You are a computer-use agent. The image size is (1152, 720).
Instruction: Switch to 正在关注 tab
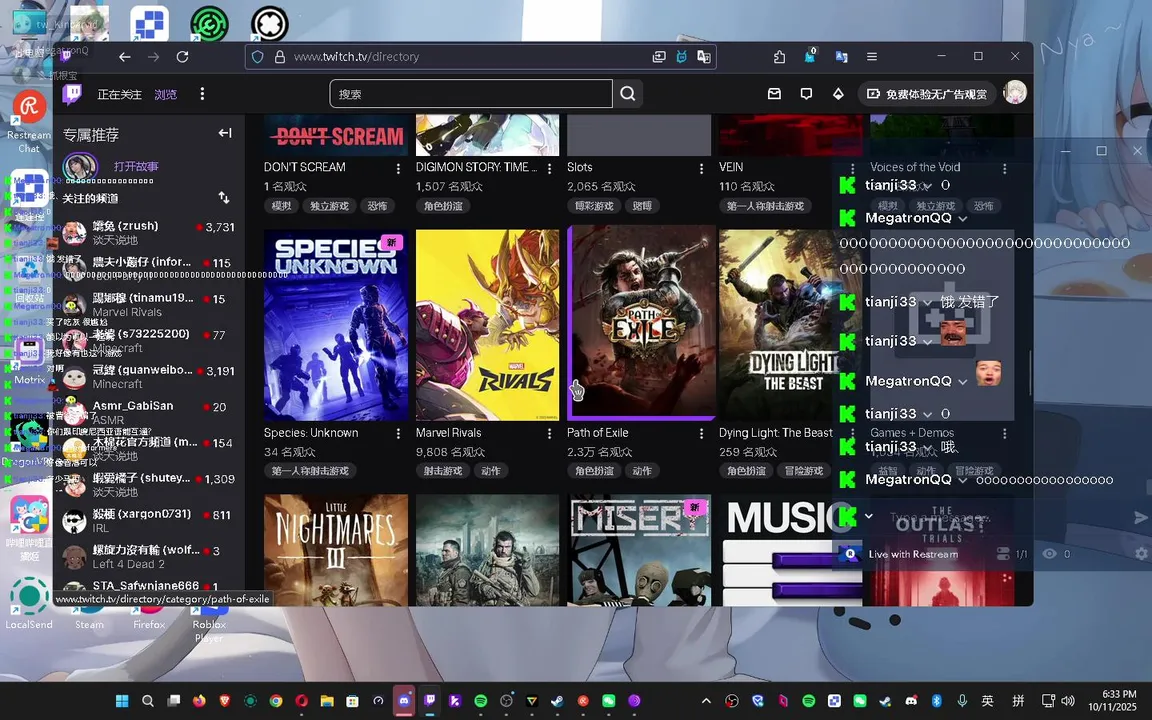[119, 94]
